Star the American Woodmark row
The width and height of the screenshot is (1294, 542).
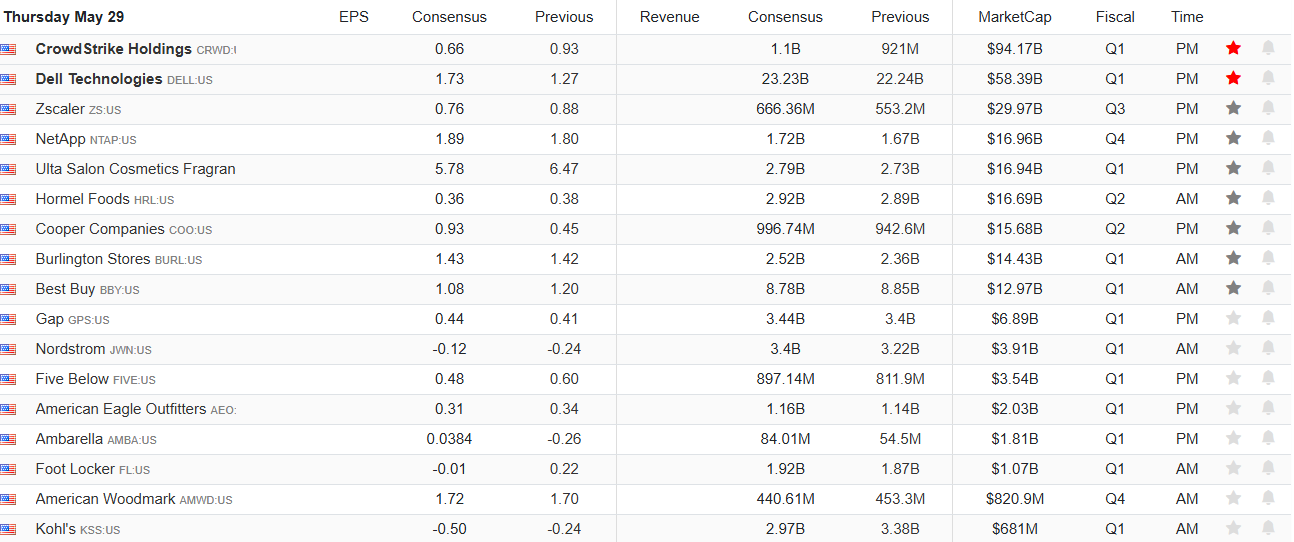click(1233, 498)
